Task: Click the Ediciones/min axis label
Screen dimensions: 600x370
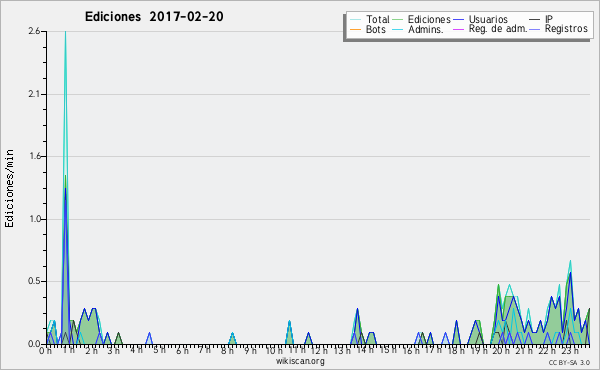Action: 9,188
